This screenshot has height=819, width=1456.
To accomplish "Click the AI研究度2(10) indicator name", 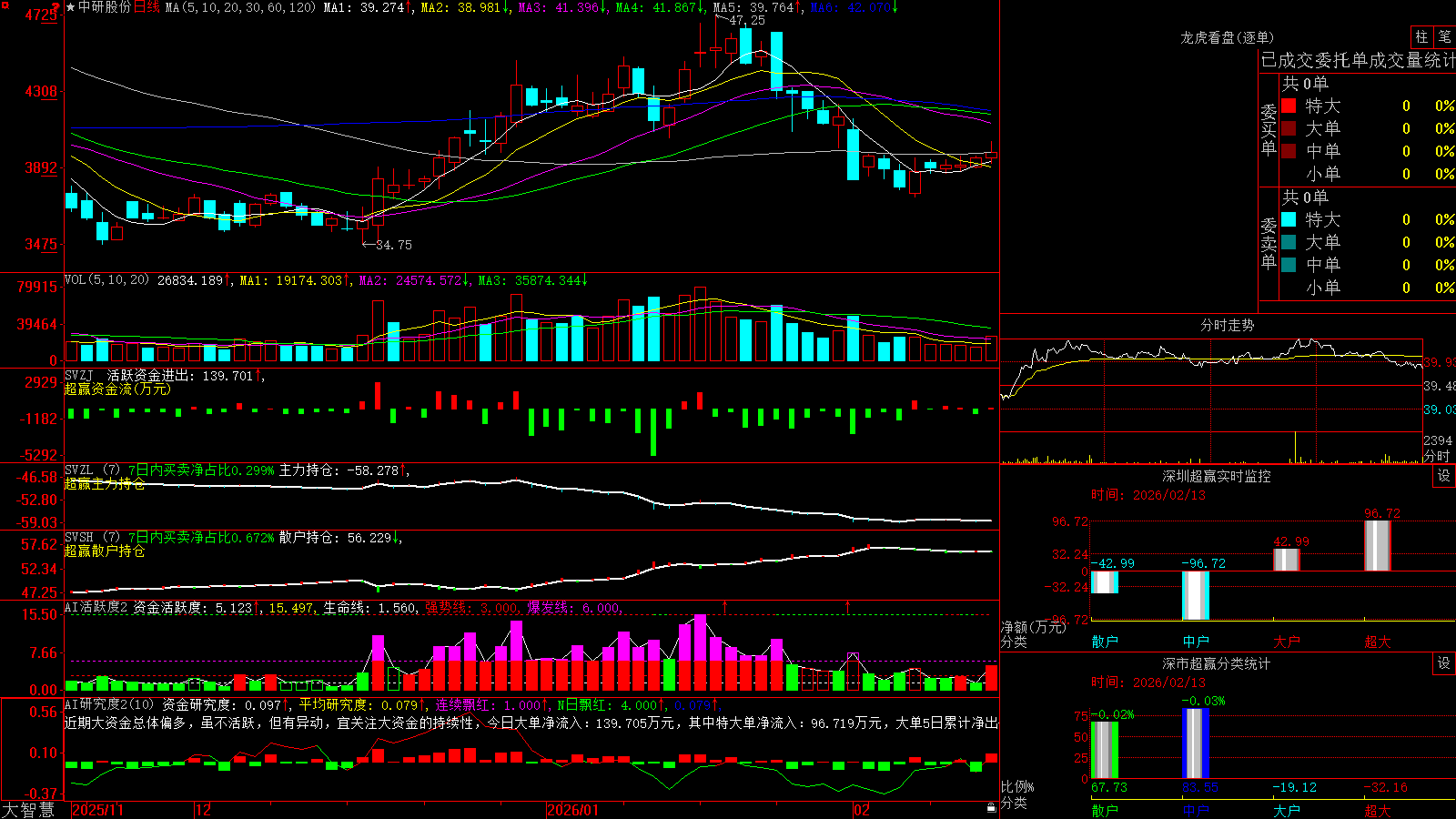I will coord(109,704).
